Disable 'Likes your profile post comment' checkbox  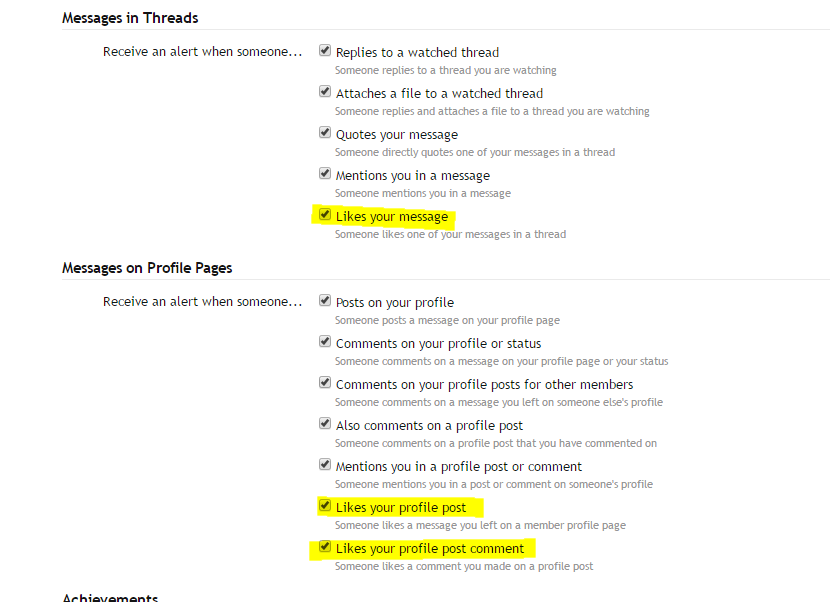tap(325, 546)
